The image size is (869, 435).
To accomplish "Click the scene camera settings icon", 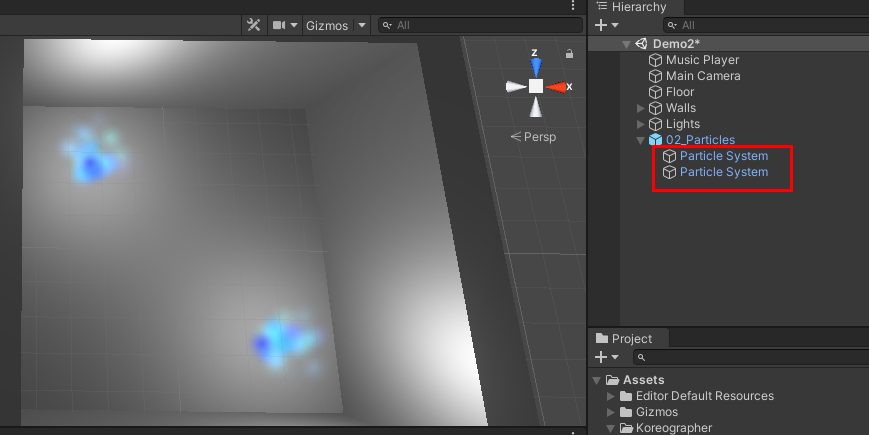I will (279, 25).
